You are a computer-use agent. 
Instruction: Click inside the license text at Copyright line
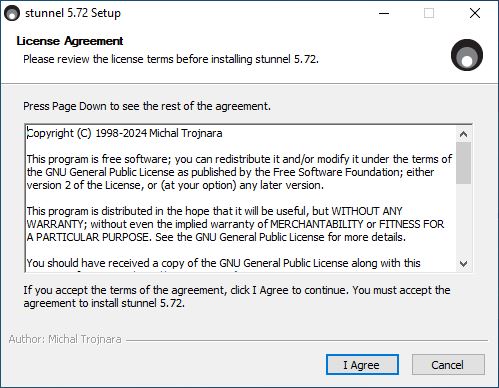125,133
